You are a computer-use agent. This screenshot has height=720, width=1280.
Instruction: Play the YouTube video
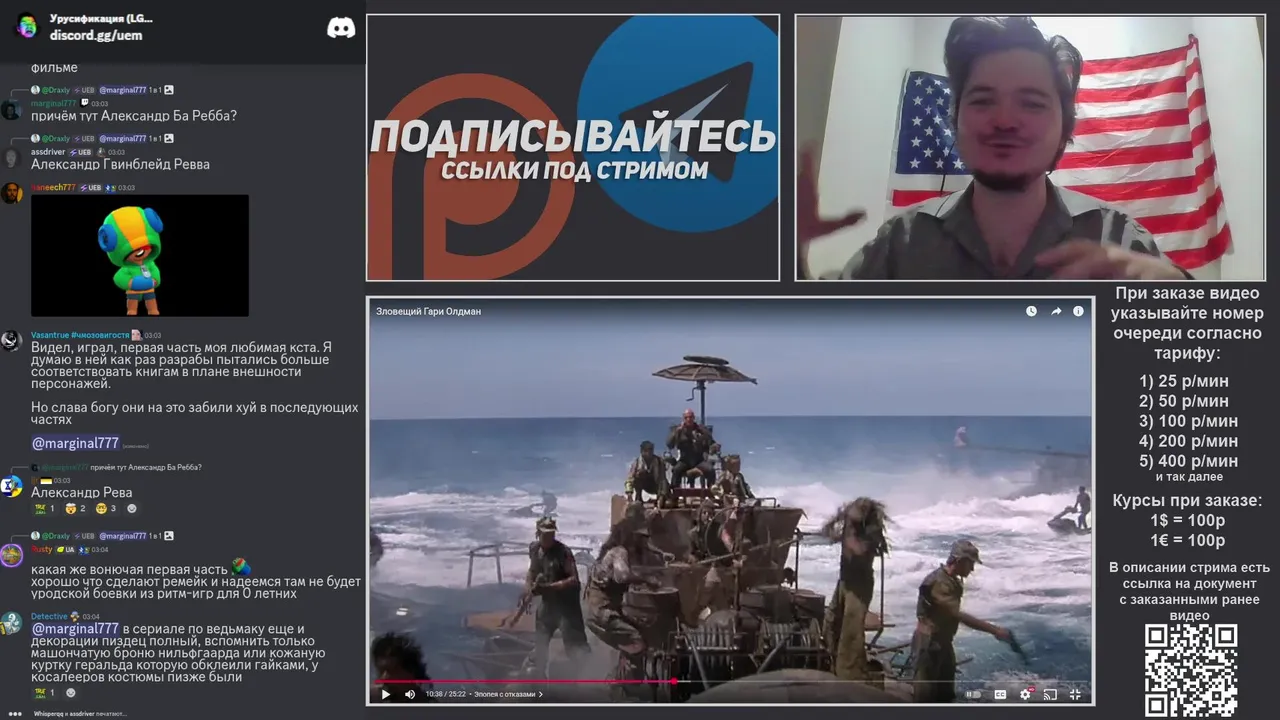[386, 694]
